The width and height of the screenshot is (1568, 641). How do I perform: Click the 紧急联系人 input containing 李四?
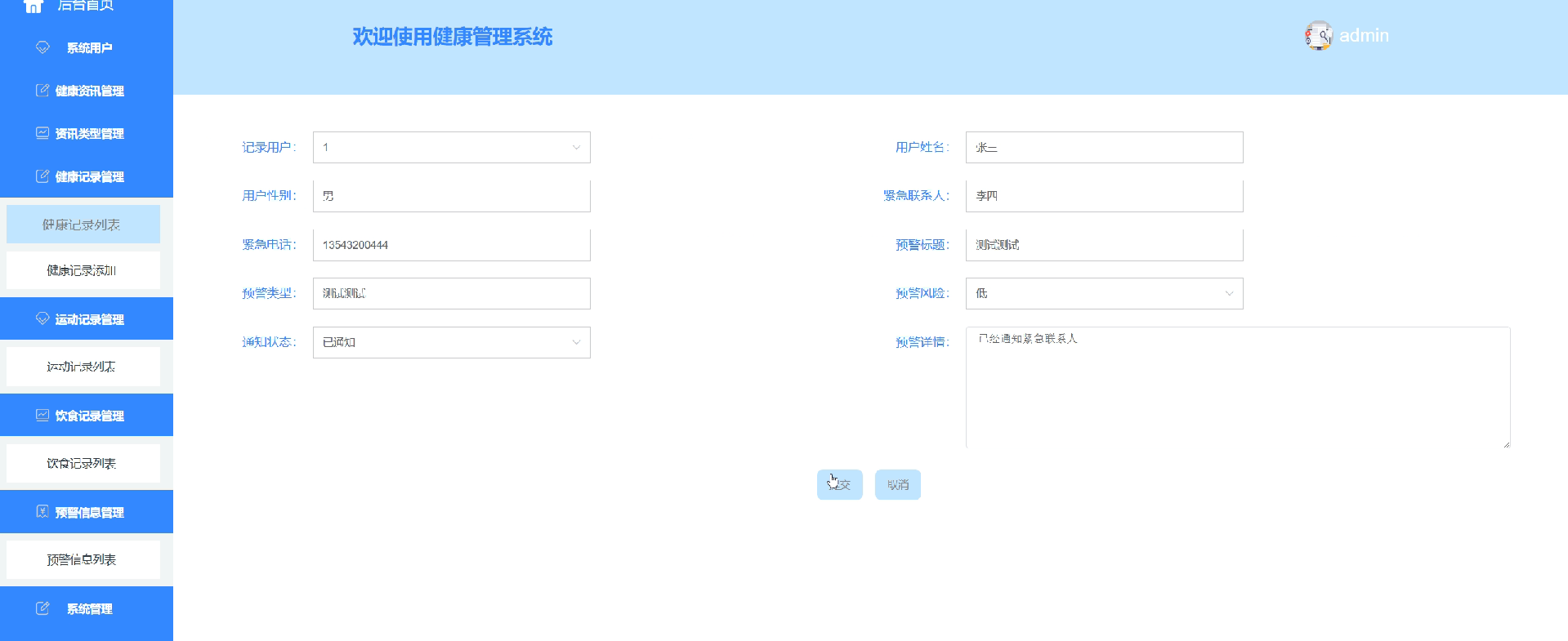tap(1104, 196)
